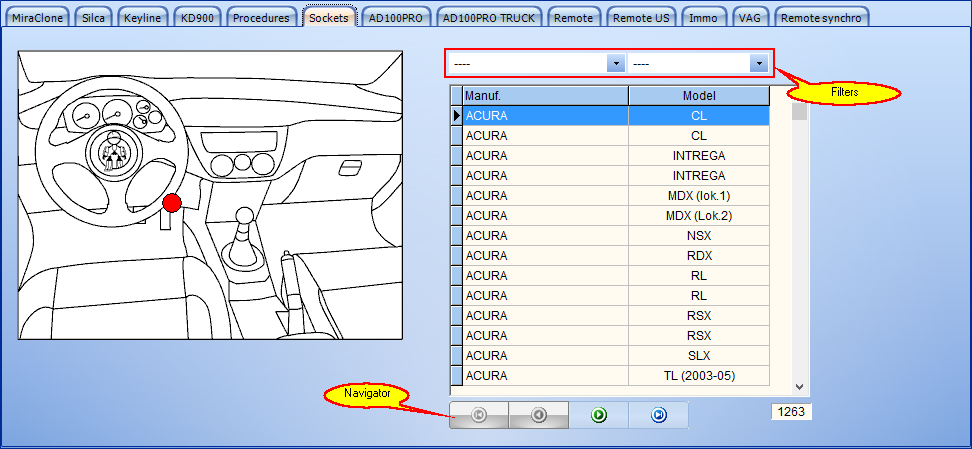Viewport: 972px width, 449px height.
Task: Click the record count field 1263
Action: coord(792,412)
